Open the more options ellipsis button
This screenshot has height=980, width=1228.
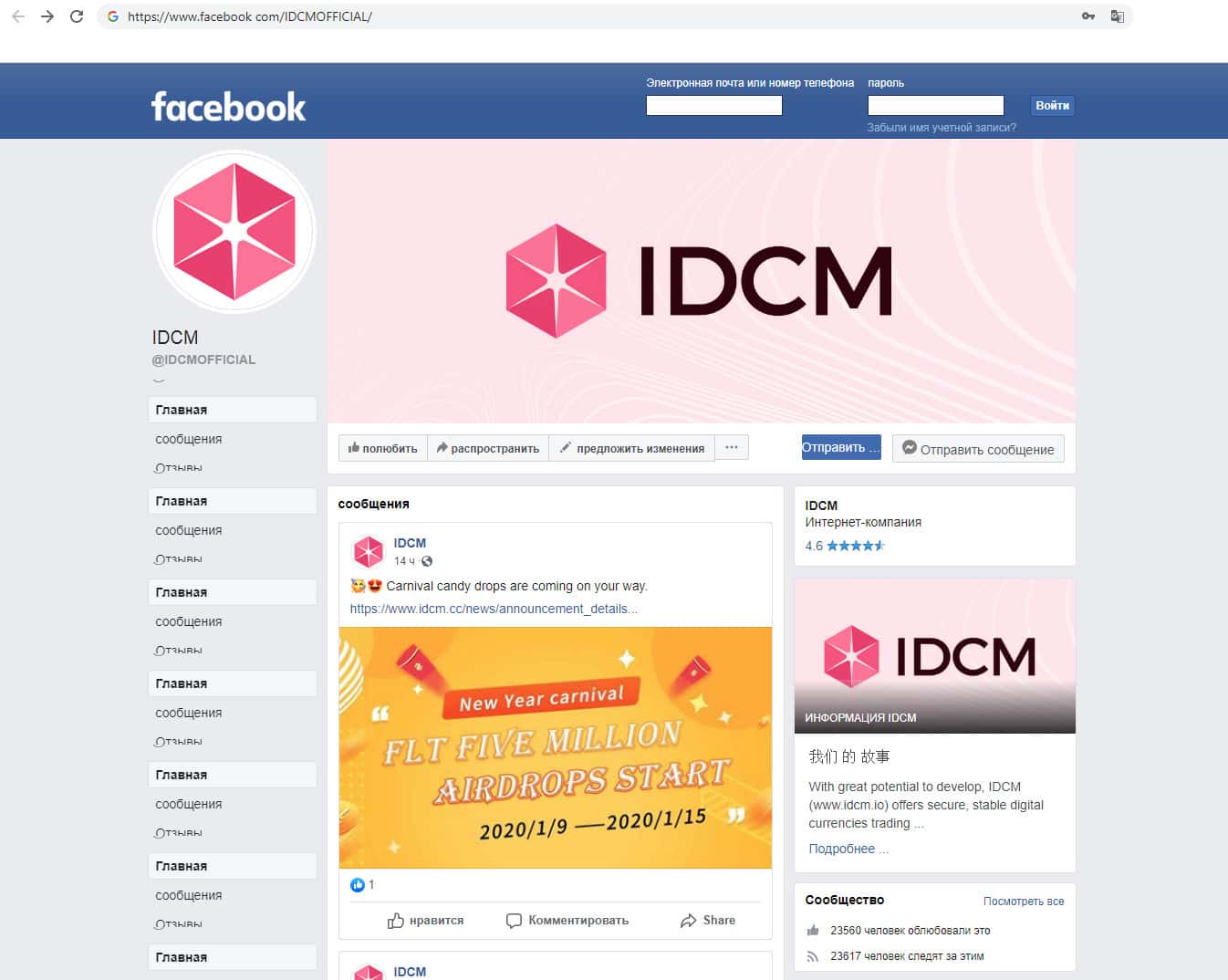tap(732, 447)
